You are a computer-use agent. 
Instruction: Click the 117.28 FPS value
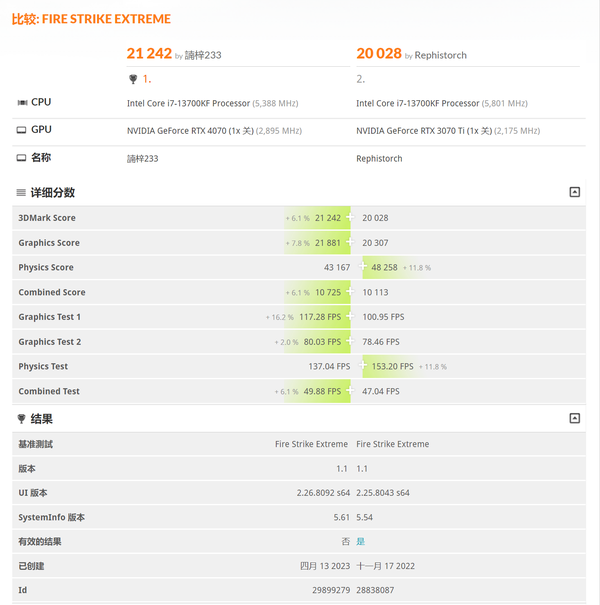(320, 317)
